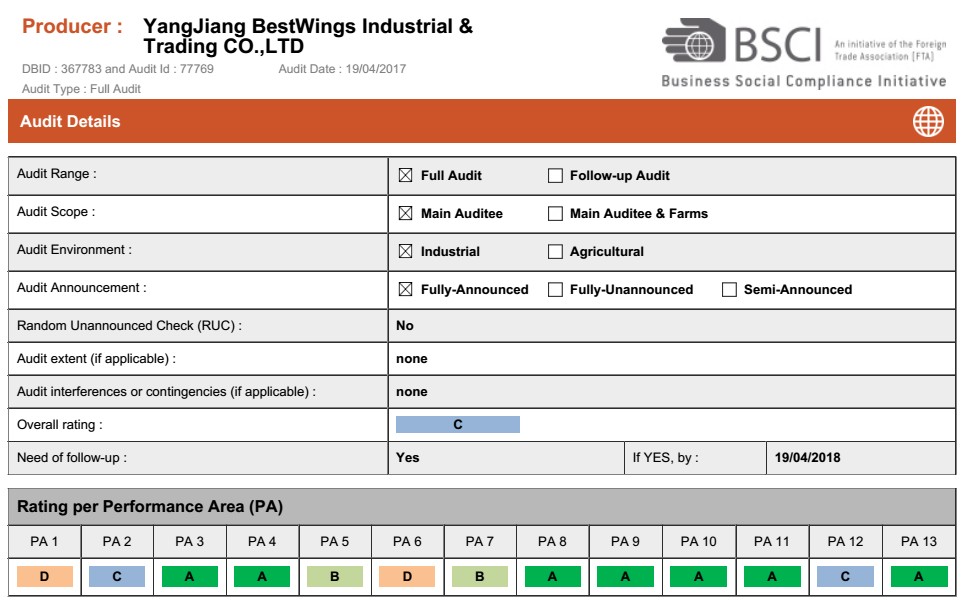Enable the Fully-Unannounced checkbox

(555, 290)
